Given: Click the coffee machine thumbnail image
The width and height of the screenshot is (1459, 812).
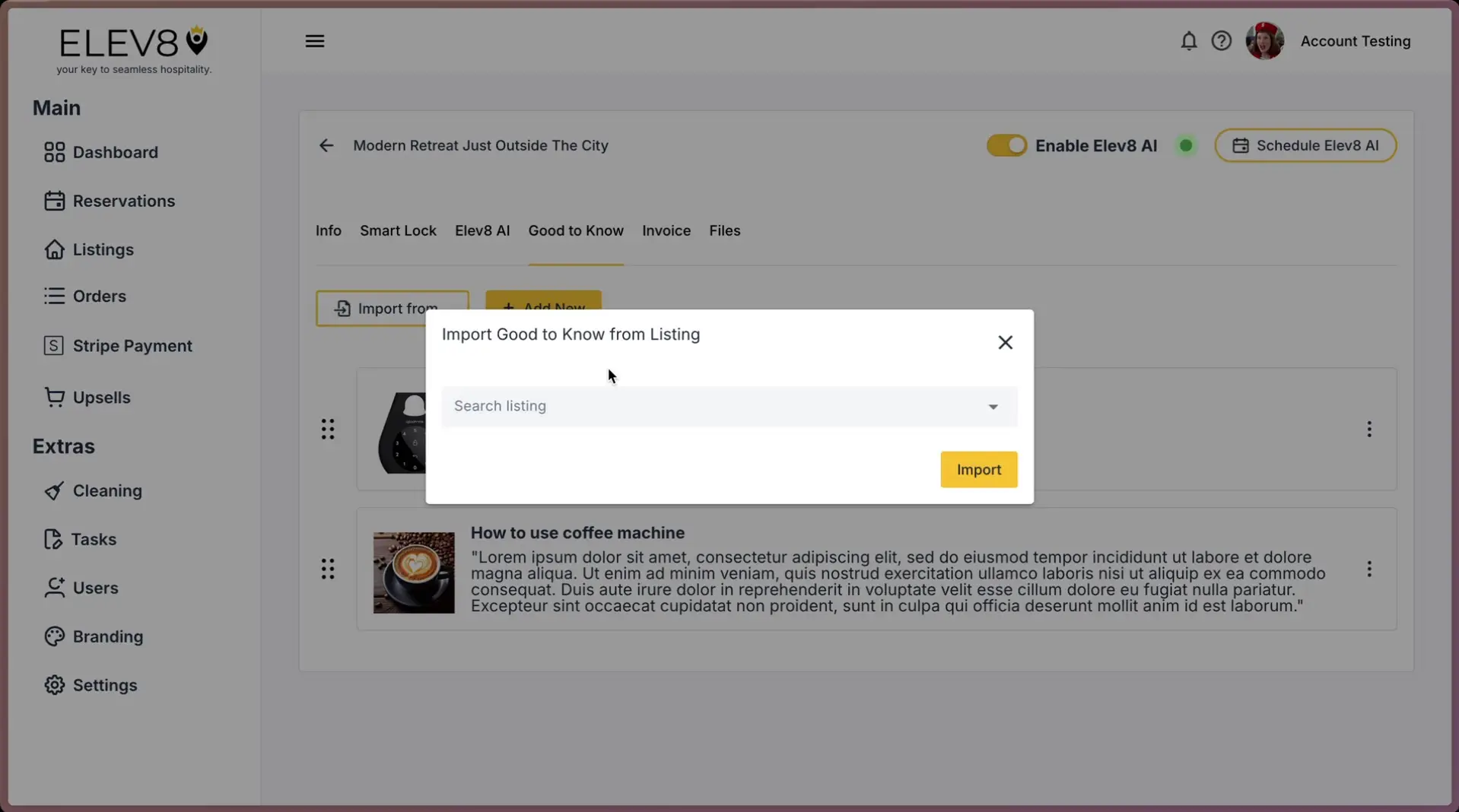Looking at the screenshot, I should pos(413,573).
